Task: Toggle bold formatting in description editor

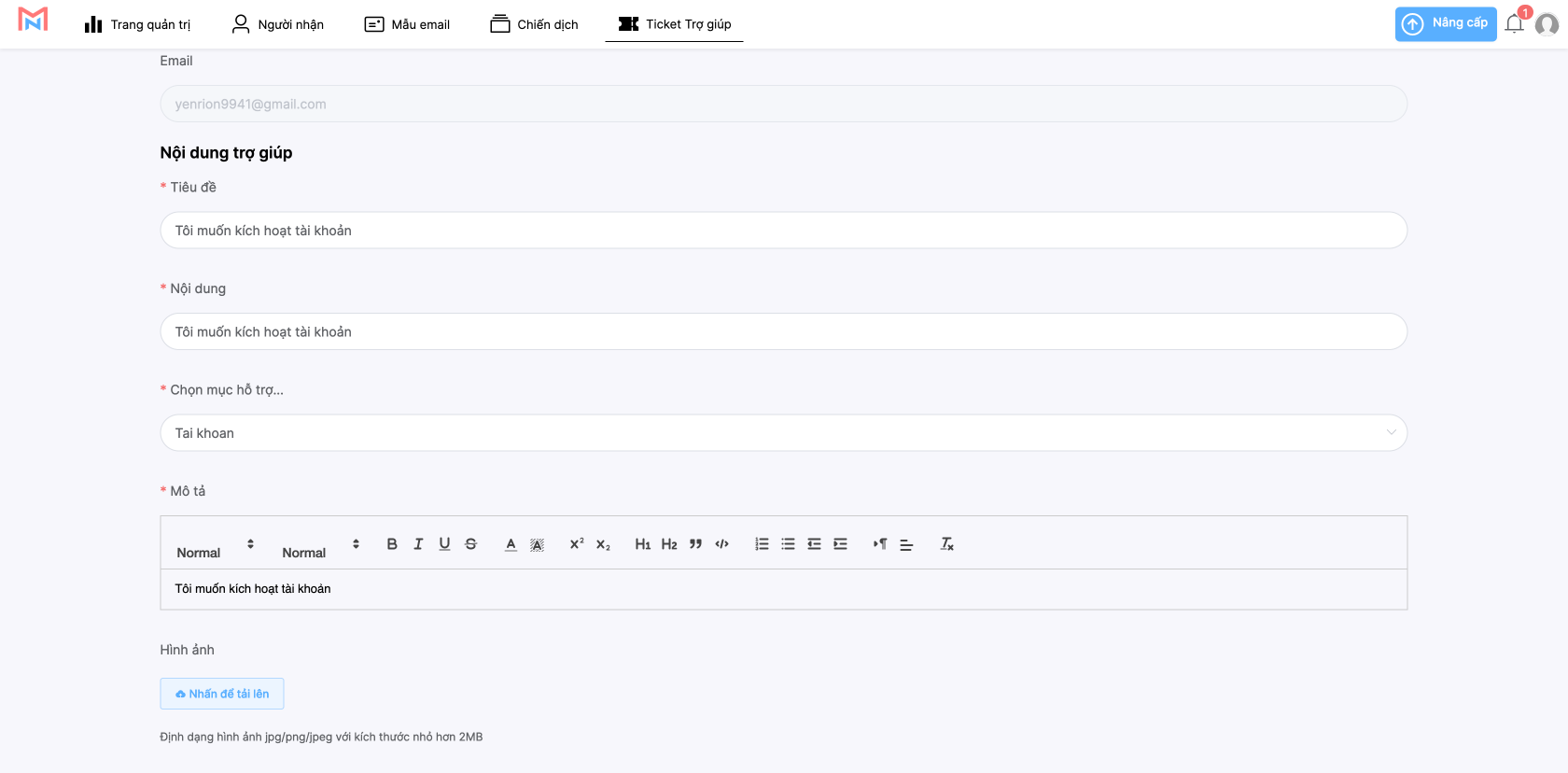Action: tap(392, 544)
